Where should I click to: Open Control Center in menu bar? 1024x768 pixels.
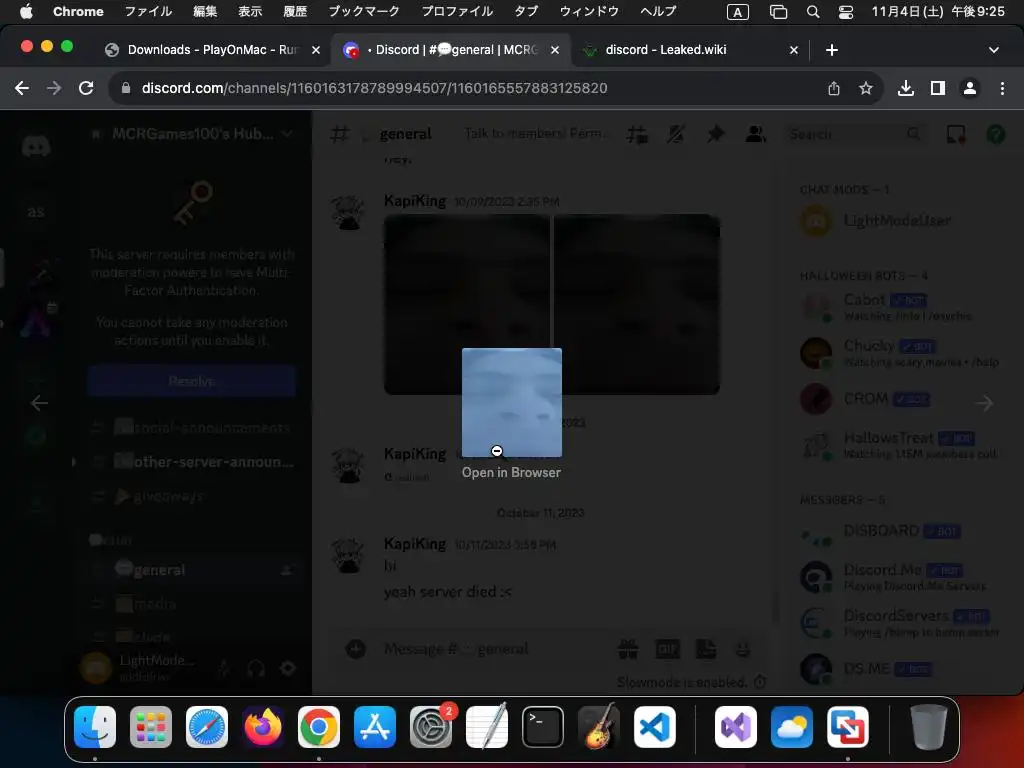click(x=846, y=12)
